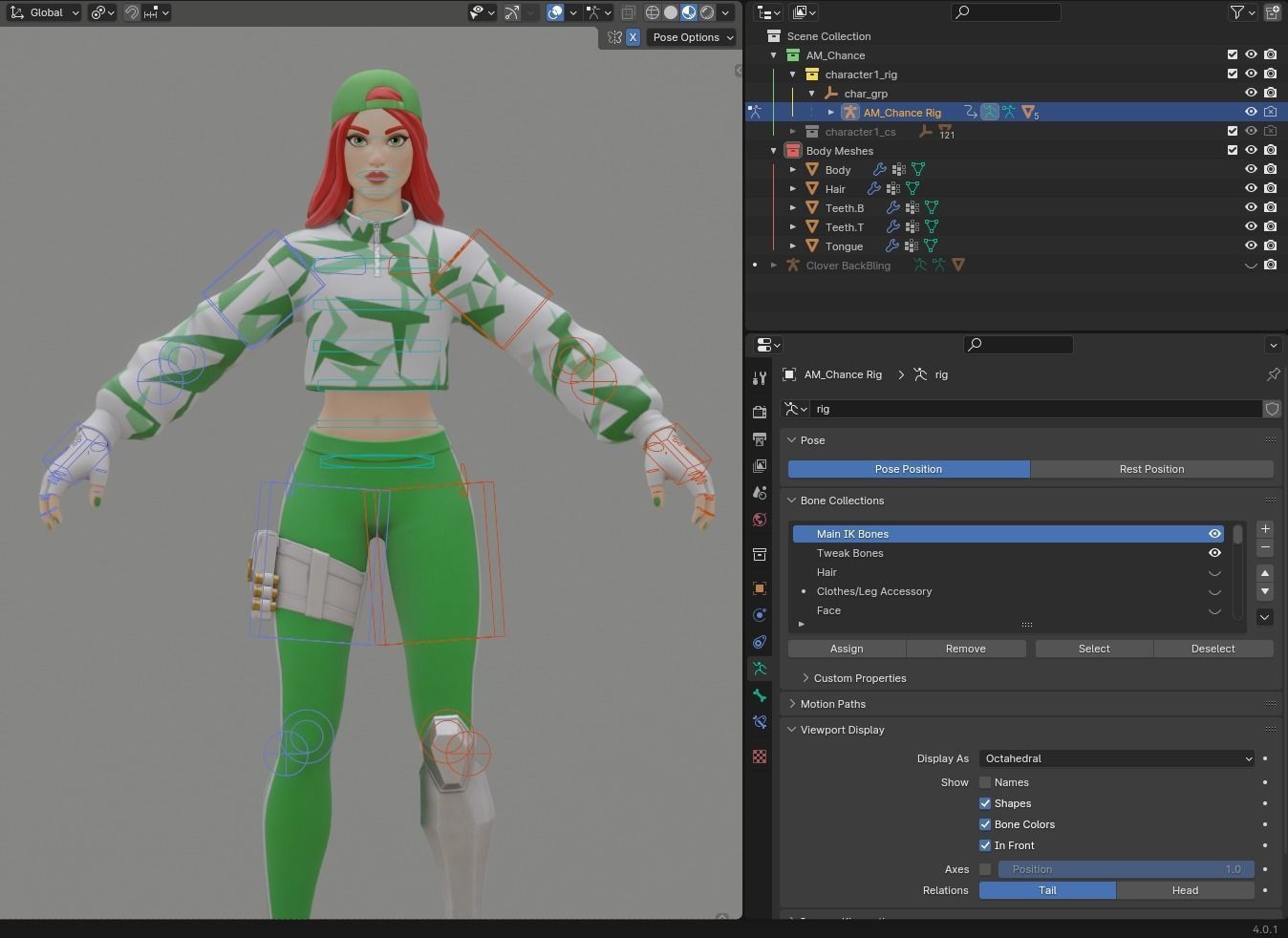Open the Render properties tab
1288x938 pixels.
click(x=760, y=413)
